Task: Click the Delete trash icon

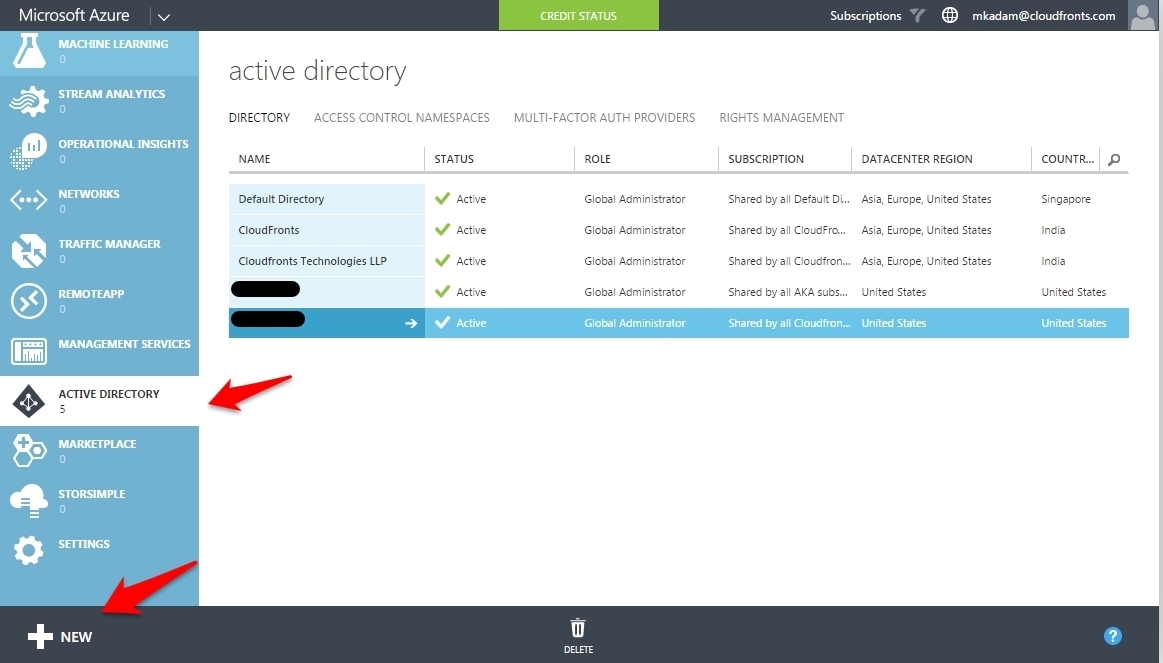Action: [578, 629]
